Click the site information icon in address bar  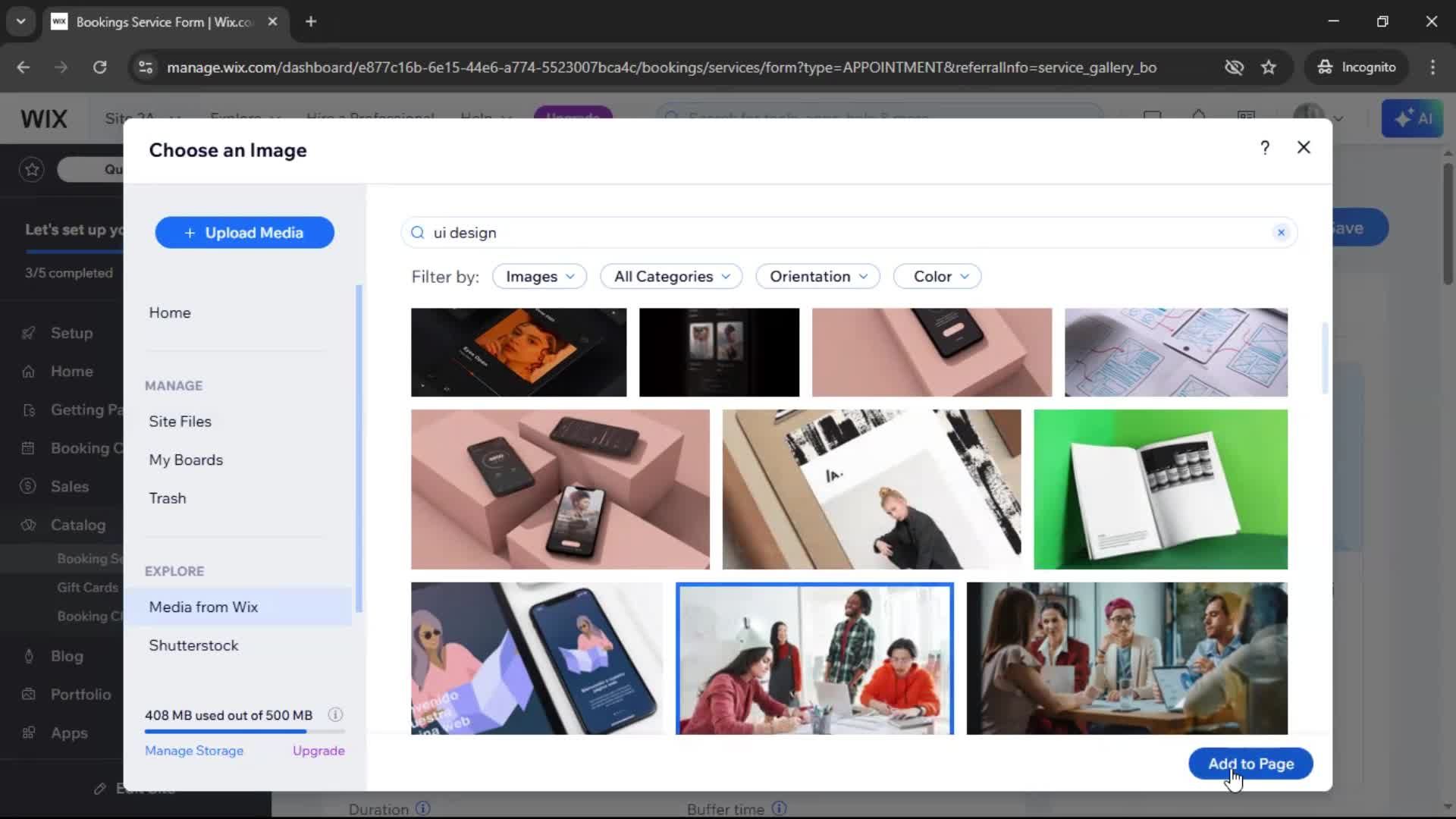(145, 67)
